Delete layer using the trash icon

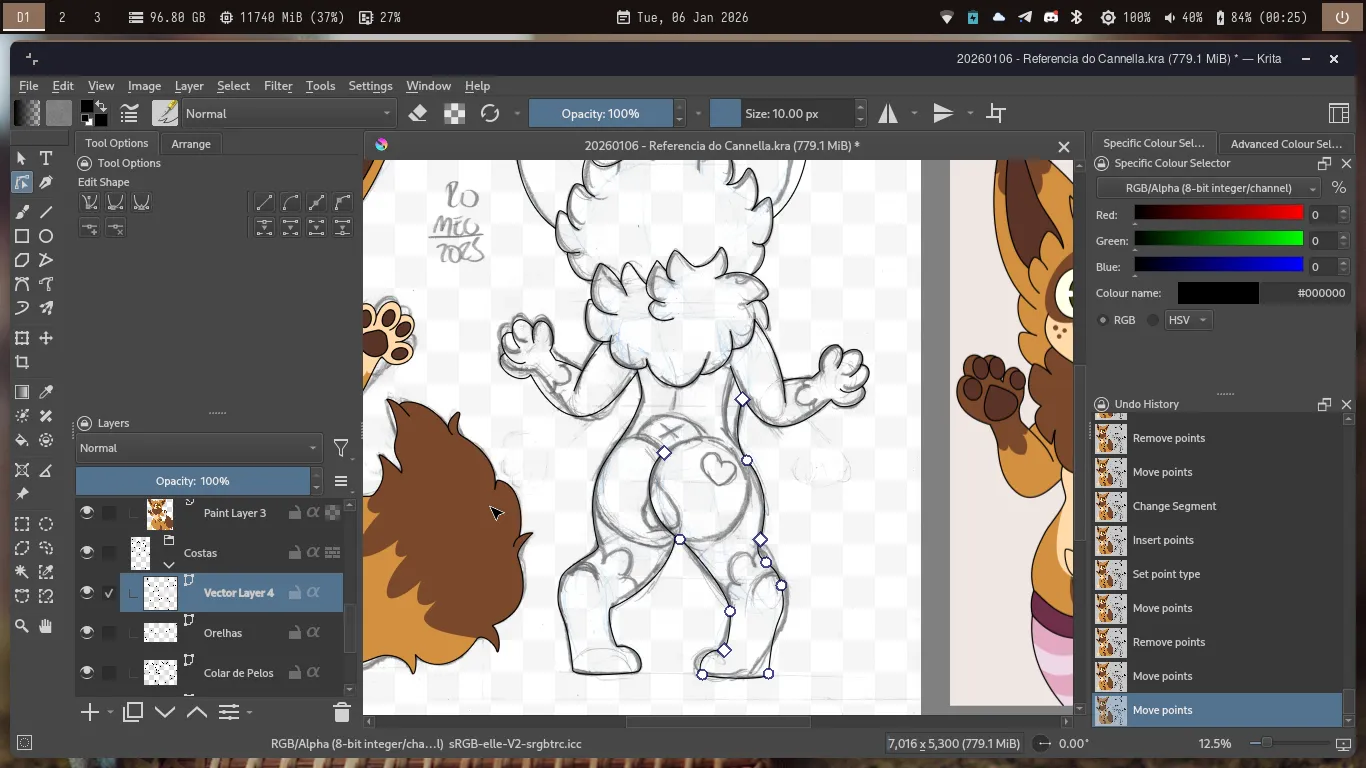click(x=341, y=712)
